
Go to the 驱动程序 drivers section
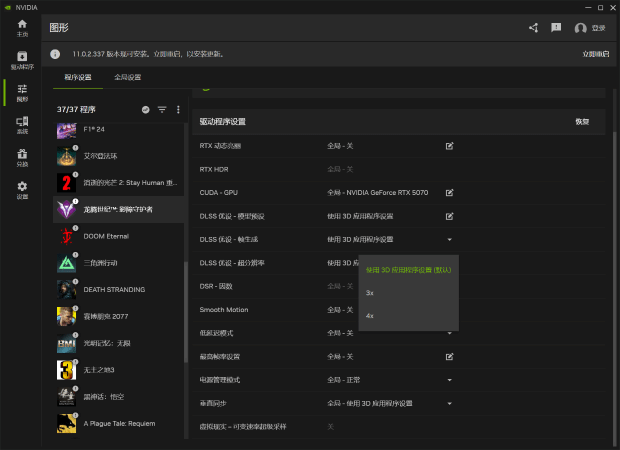[x=22, y=61]
